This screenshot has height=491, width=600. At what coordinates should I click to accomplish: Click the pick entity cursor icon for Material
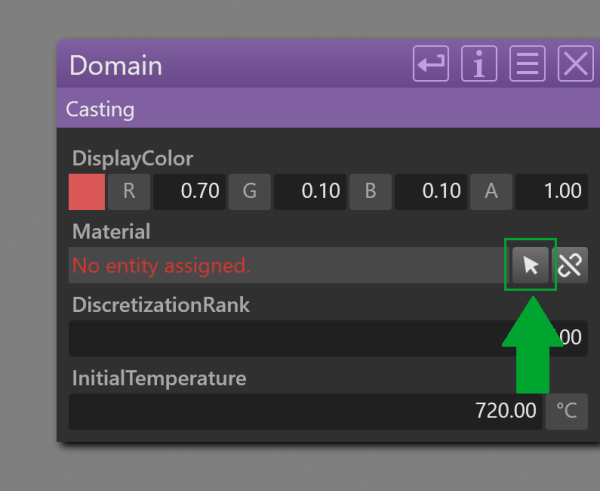point(530,265)
